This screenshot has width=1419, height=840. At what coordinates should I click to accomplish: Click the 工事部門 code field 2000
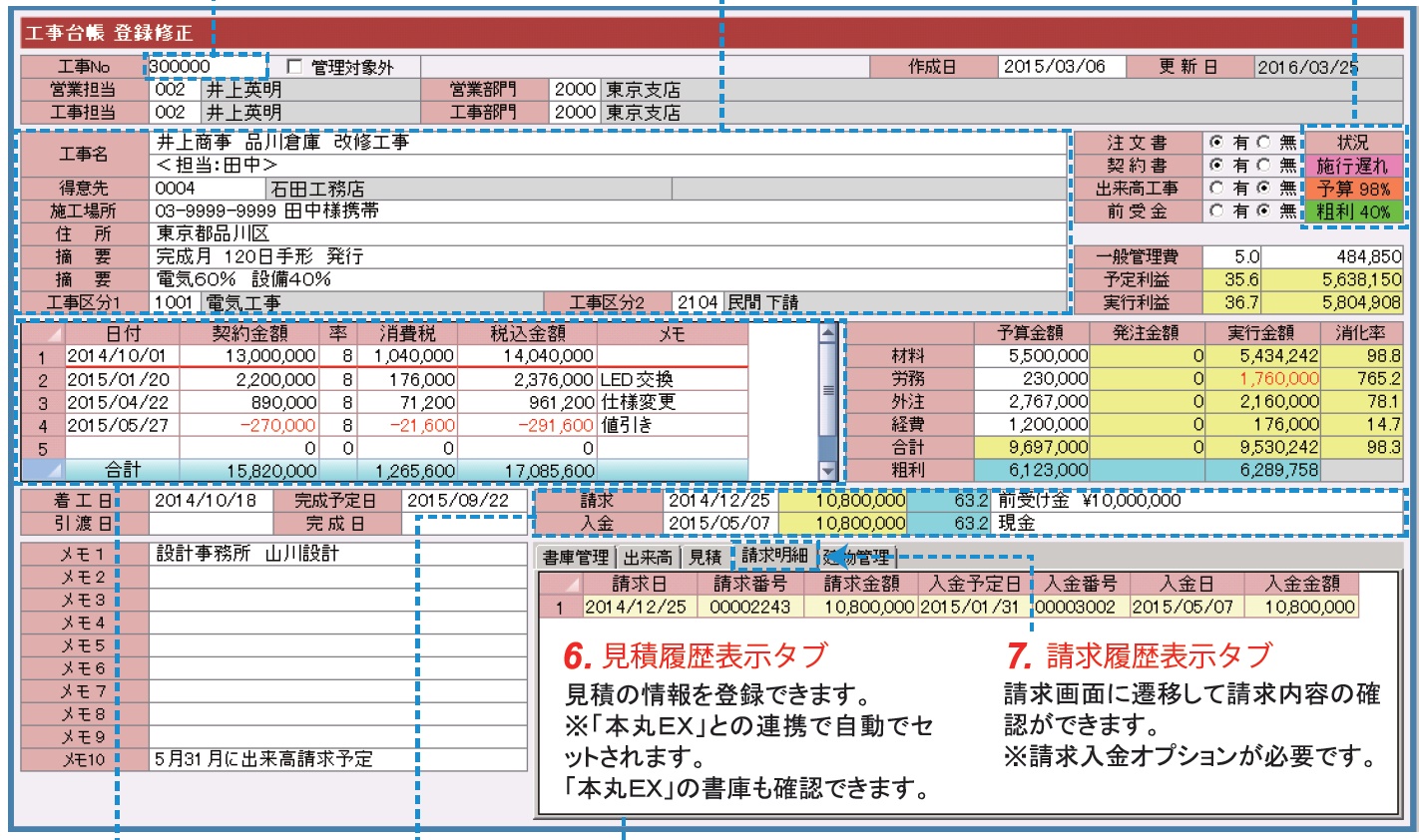click(x=576, y=113)
